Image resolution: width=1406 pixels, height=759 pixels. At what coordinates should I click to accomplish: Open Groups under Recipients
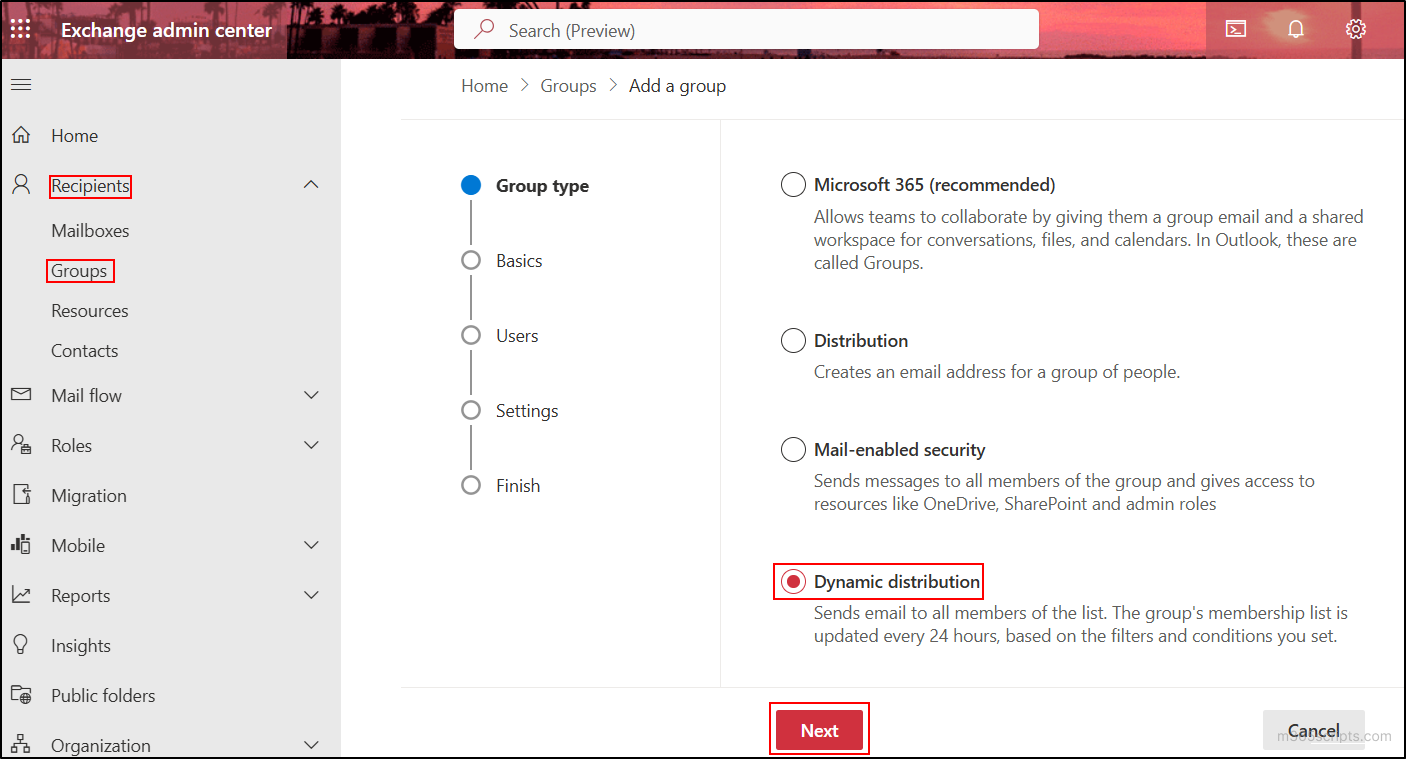click(x=79, y=271)
